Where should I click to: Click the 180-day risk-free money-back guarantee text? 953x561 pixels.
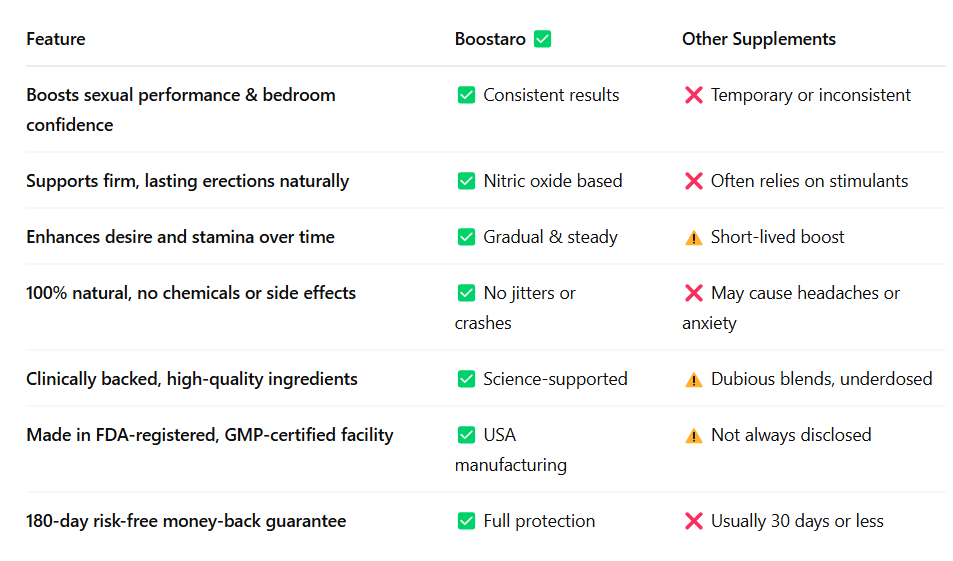[186, 521]
